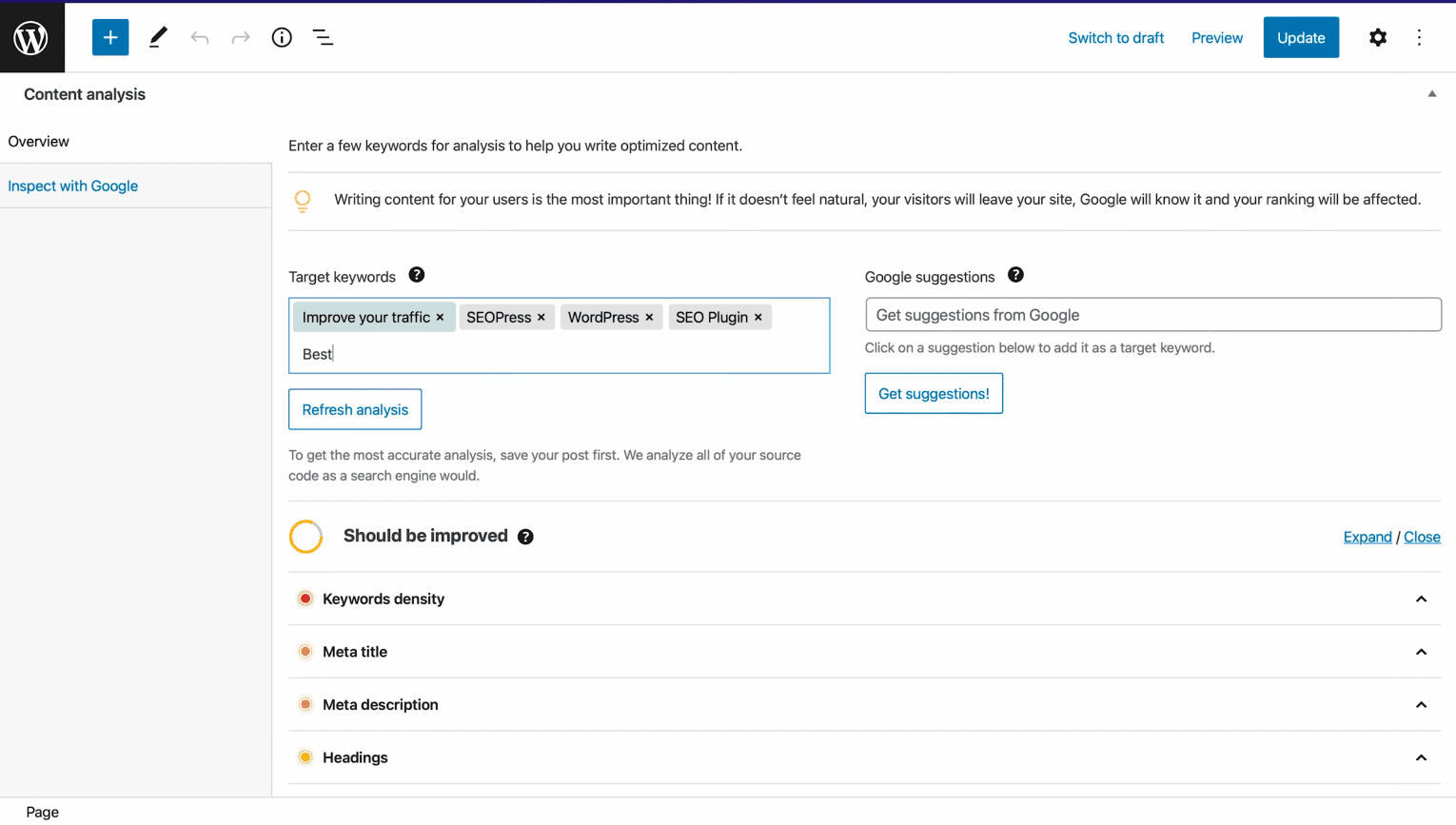Open the list view outline icon
The image size is (1456, 825).
coord(324,38)
